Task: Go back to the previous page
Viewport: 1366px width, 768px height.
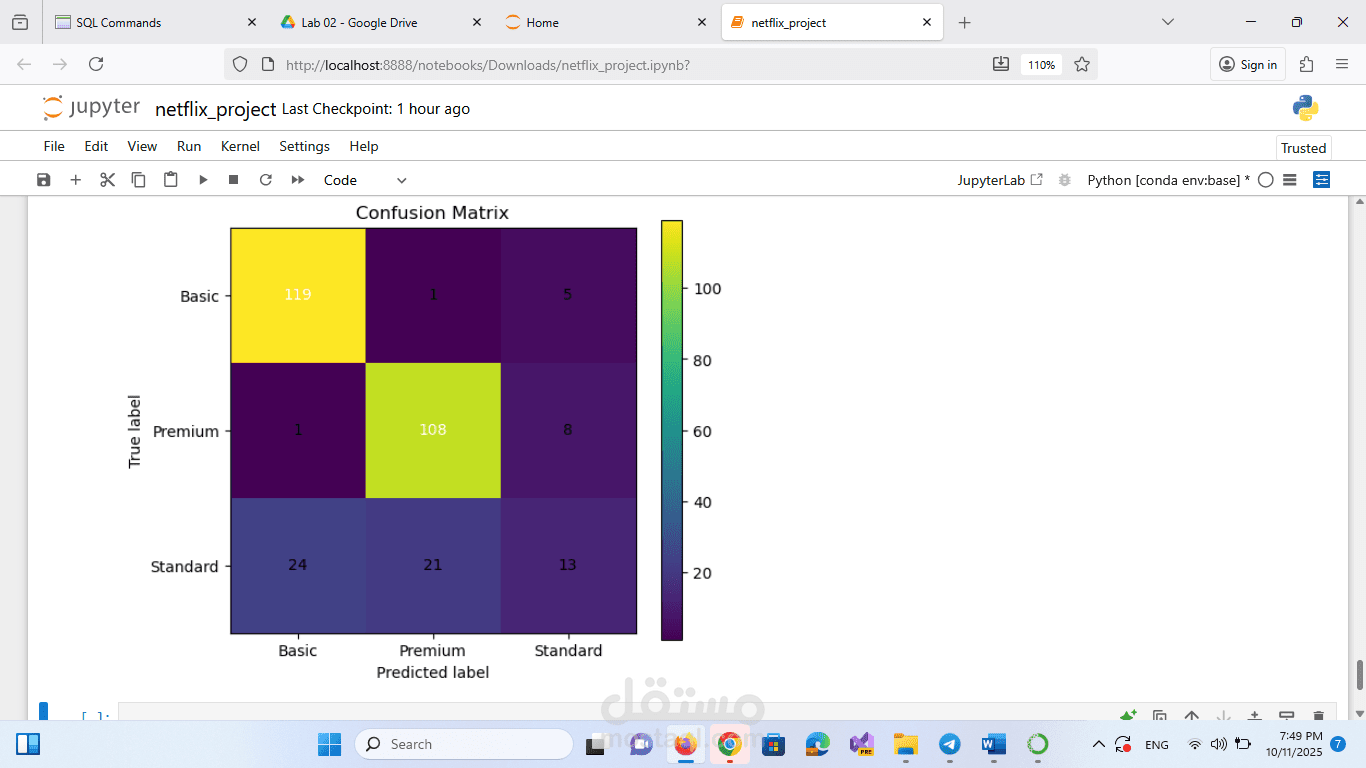Action: pyautogui.click(x=24, y=64)
